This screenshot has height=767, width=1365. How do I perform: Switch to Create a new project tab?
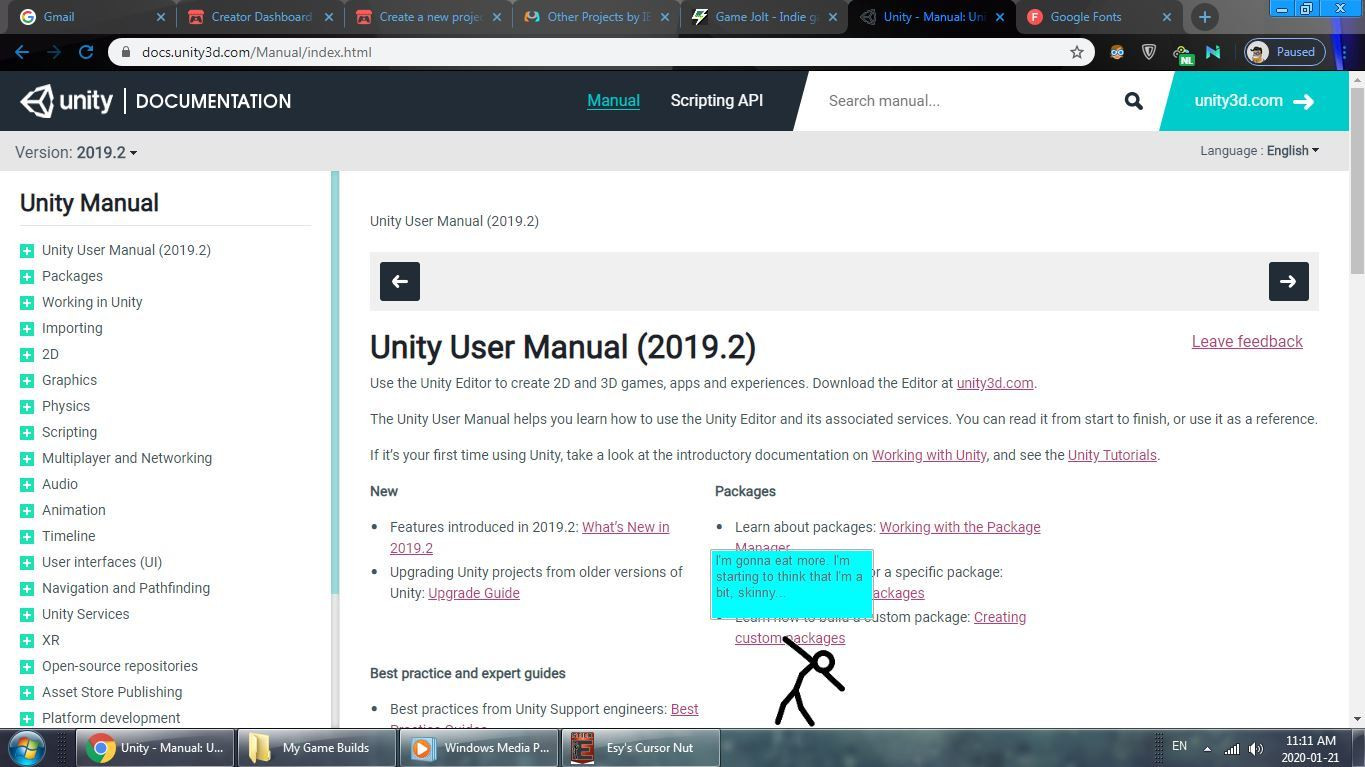[428, 17]
